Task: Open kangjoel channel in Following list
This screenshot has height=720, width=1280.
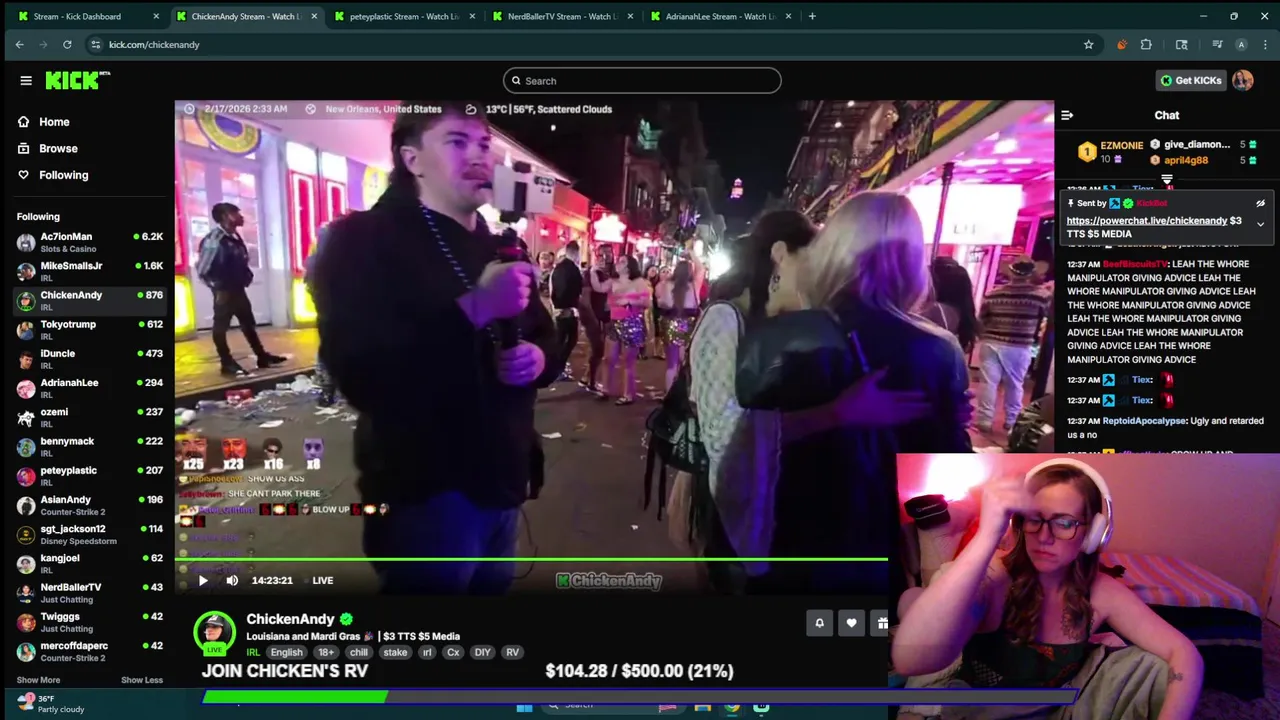Action: 89,563
